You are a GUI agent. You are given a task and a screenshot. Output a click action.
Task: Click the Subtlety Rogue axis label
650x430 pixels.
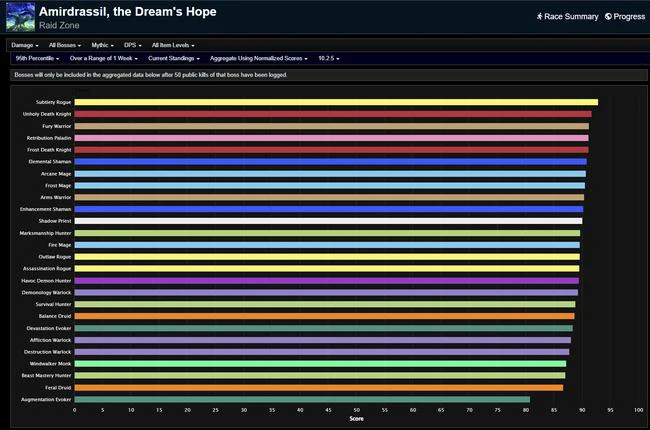tap(53, 102)
